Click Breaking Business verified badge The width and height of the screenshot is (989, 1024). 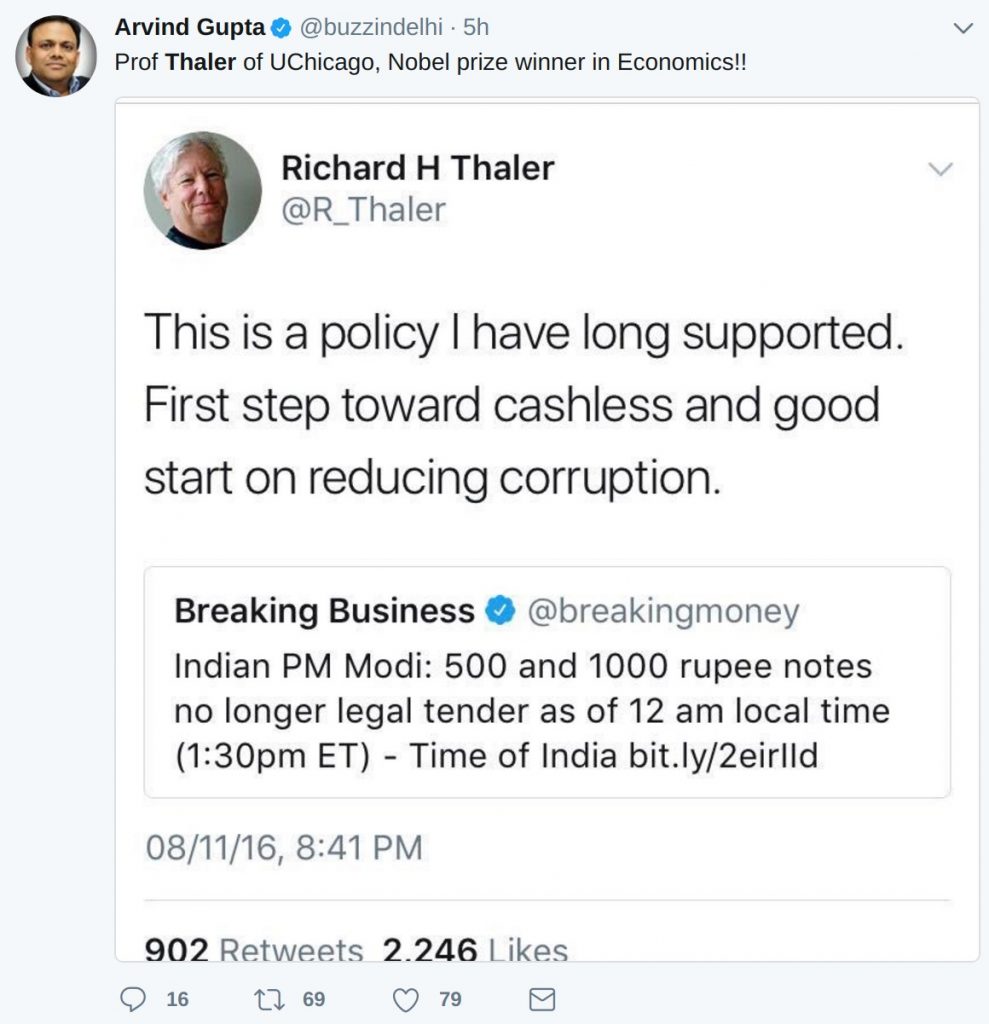(500, 610)
